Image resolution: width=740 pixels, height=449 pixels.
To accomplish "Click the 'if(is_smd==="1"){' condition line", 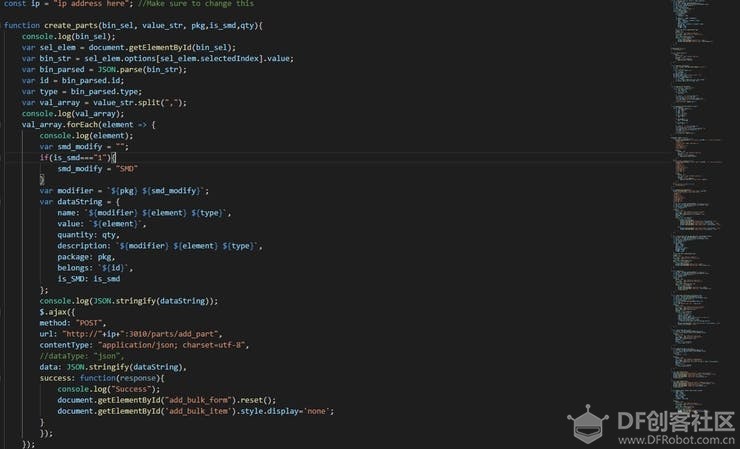I will (78, 158).
